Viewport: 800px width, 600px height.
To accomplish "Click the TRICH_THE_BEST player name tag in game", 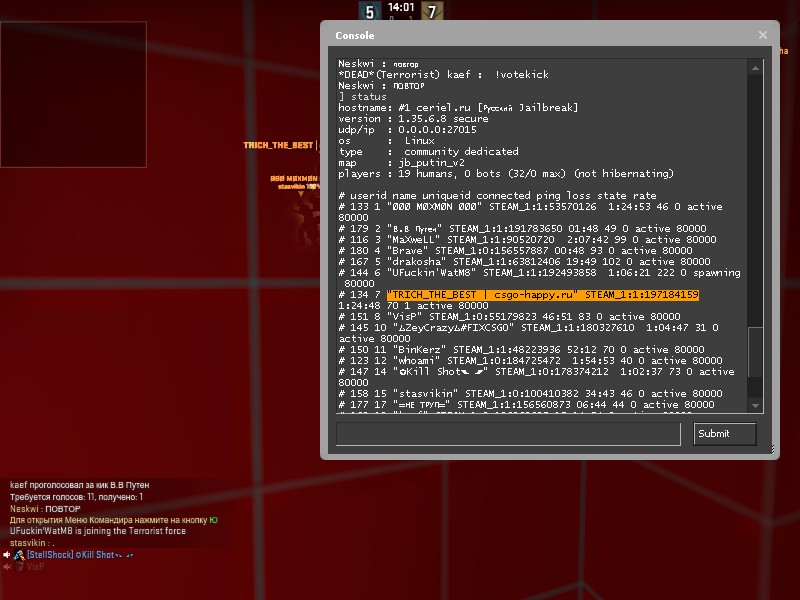I will (x=278, y=145).
